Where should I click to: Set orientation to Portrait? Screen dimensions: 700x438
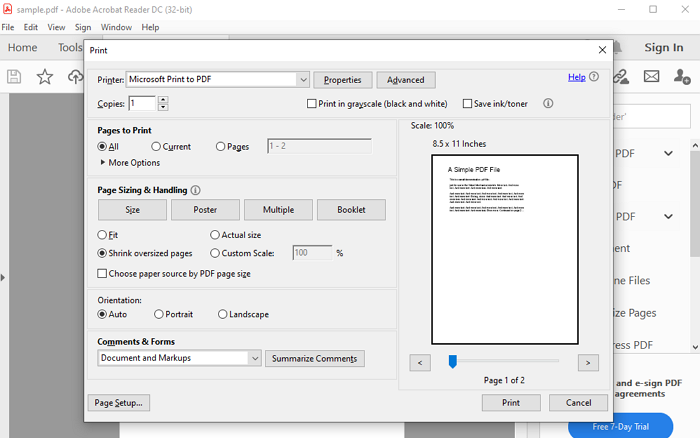click(158, 314)
